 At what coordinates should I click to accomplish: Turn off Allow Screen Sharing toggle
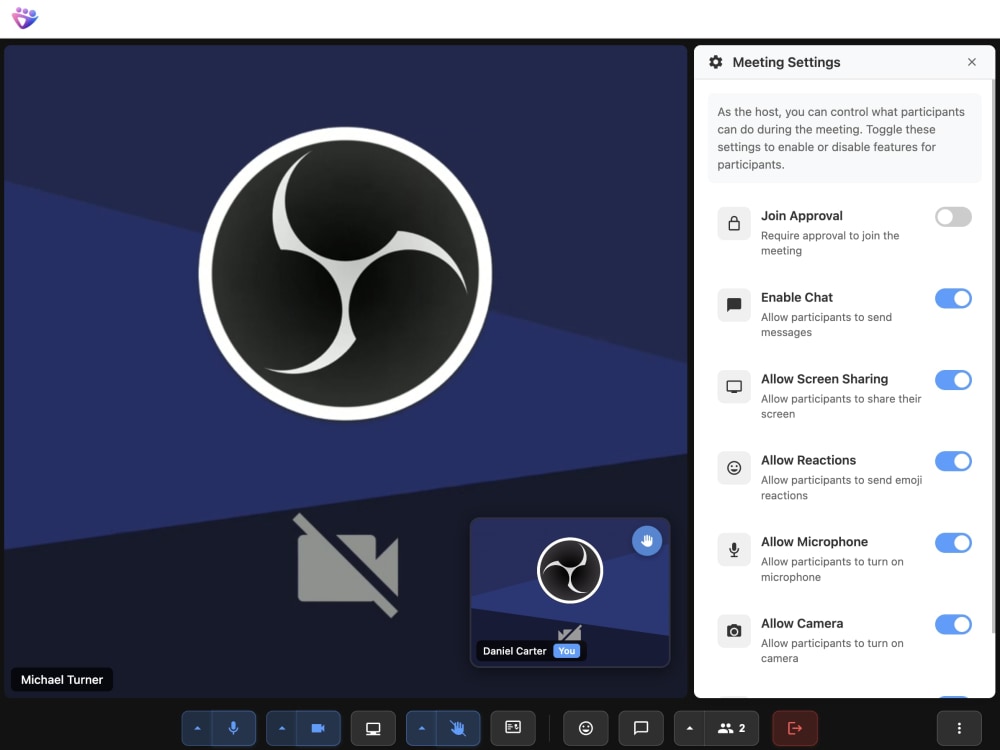tap(953, 380)
